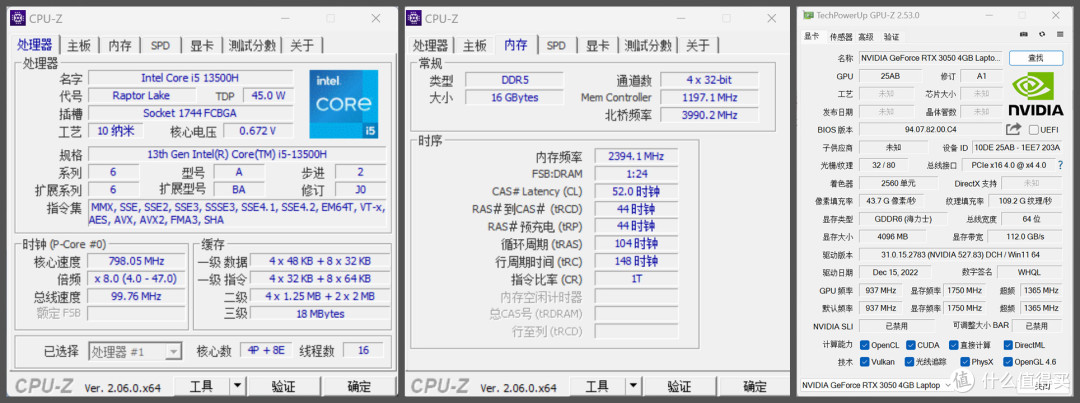Click CPU-Z title icon in processor window
The width and height of the screenshot is (1080, 403).
pos(18,18)
